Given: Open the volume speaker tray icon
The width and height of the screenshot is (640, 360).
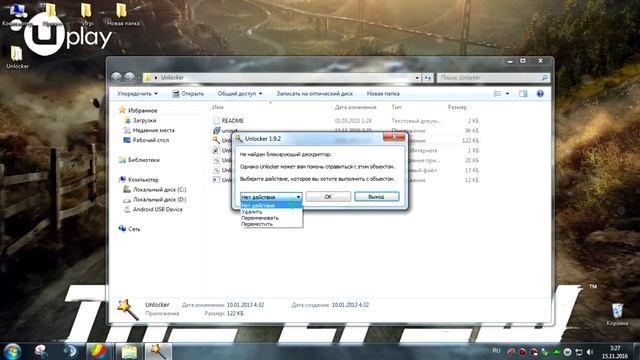Looking at the screenshot, I should pyautogui.click(x=589, y=352).
